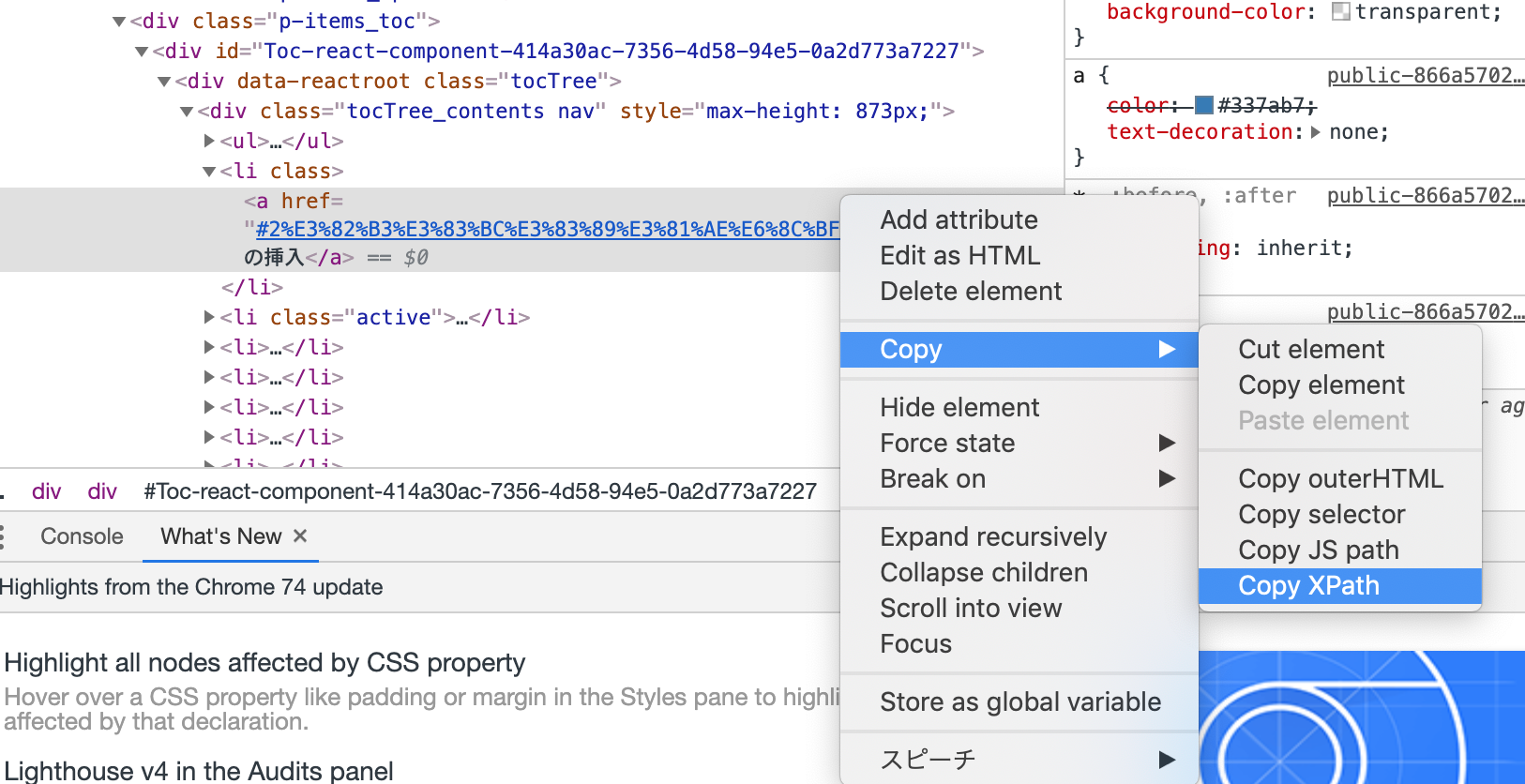
Task: Click the transparent background-color swatch
Action: pyautogui.click(x=1341, y=11)
